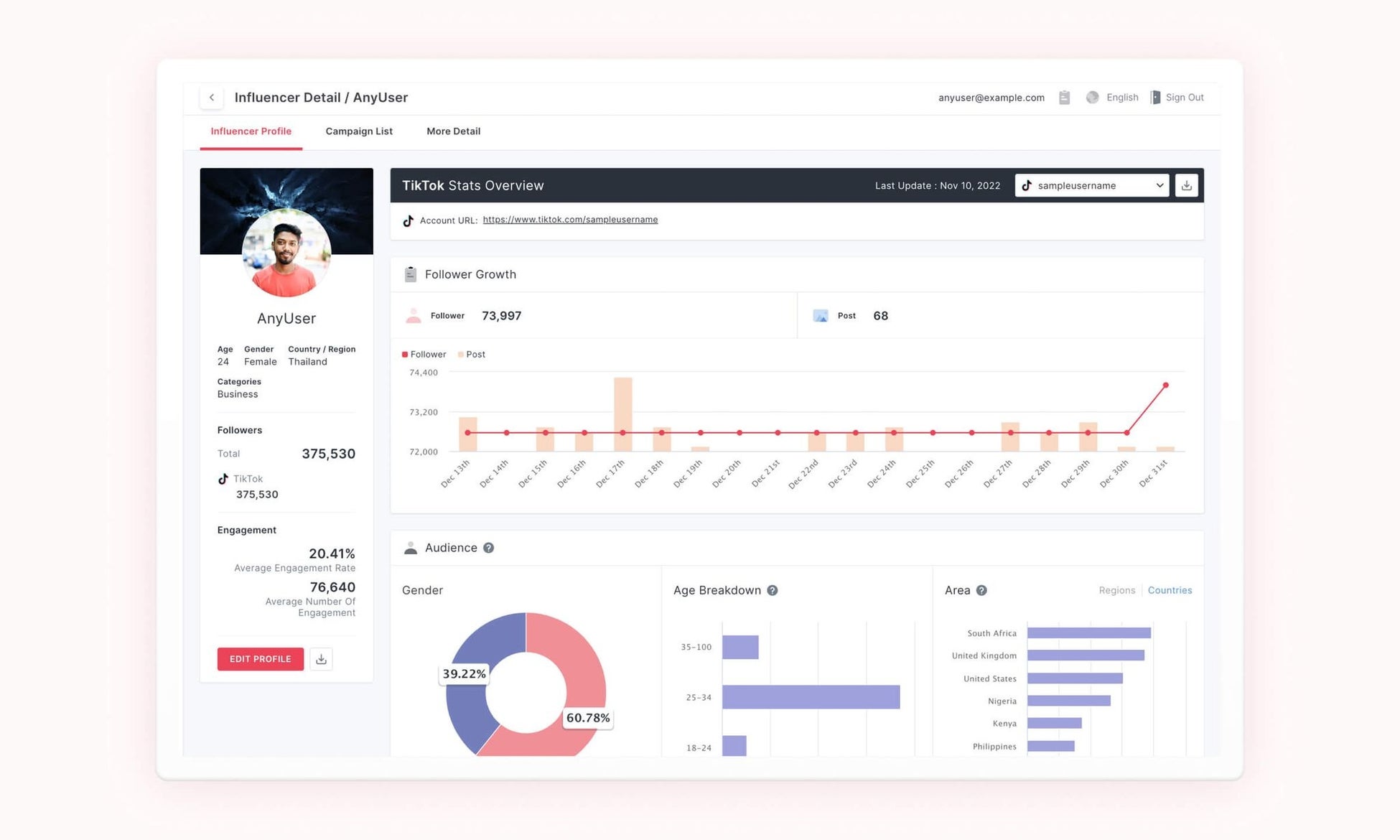1400x840 pixels.
Task: Open the English language selector
Action: click(x=1121, y=98)
